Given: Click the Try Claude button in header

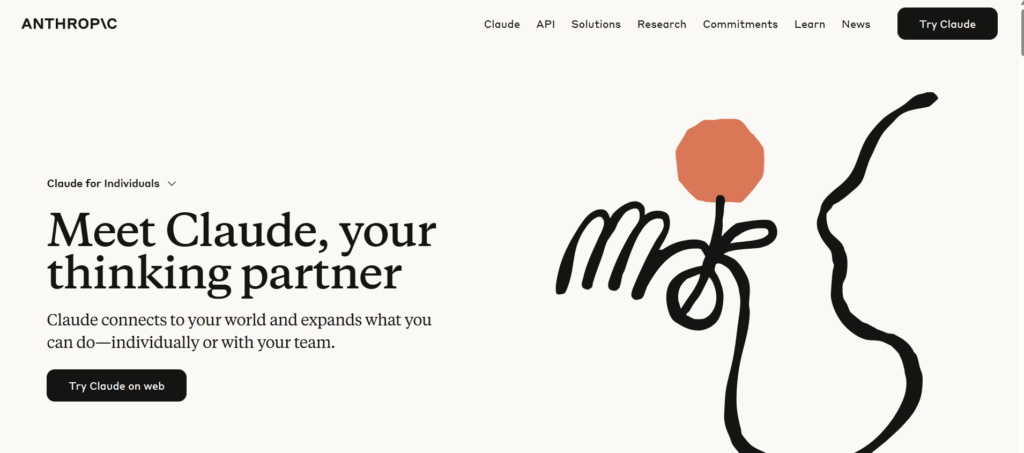Looking at the screenshot, I should click(947, 24).
